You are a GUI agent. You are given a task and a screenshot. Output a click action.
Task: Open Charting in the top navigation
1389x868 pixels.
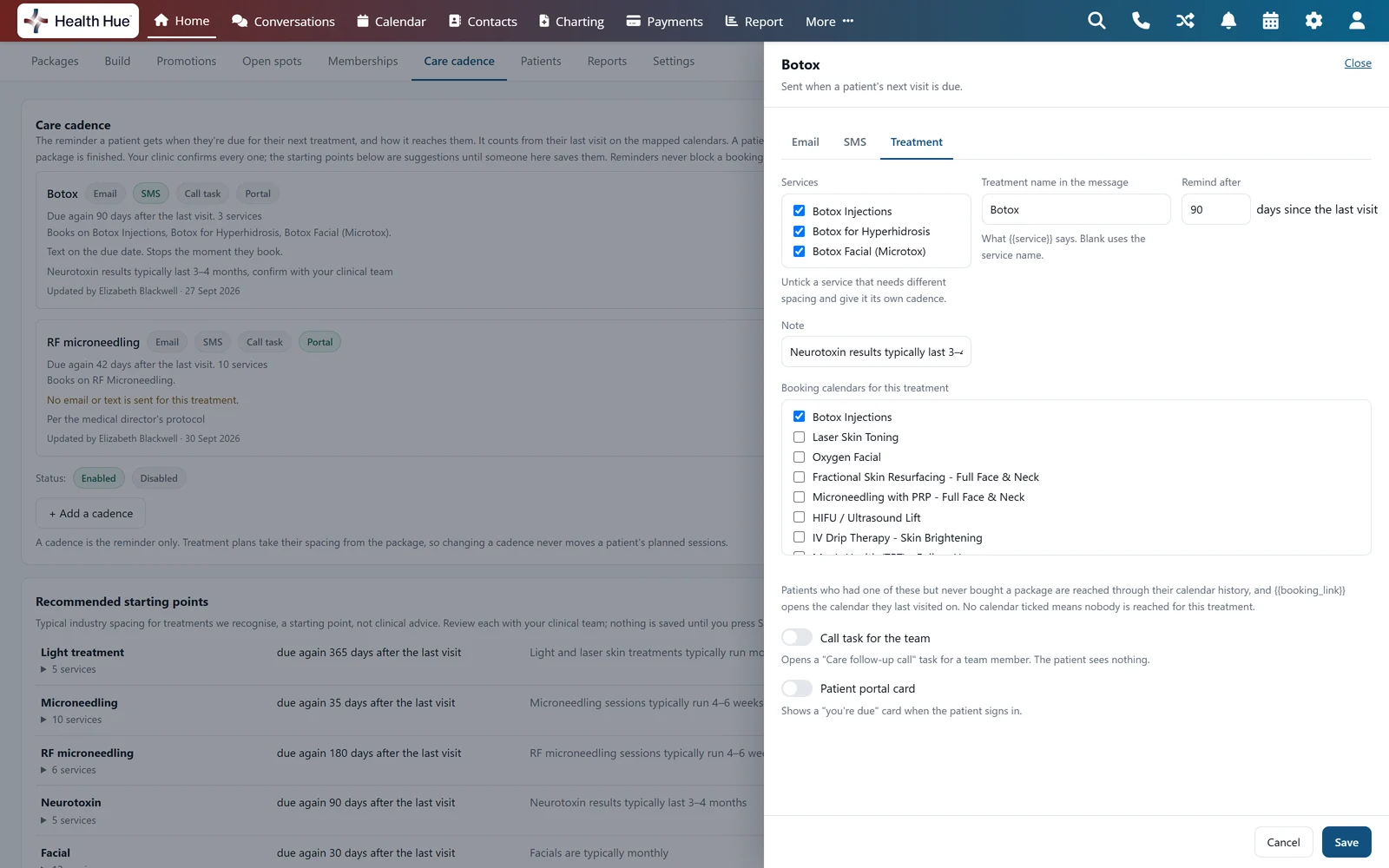click(571, 21)
